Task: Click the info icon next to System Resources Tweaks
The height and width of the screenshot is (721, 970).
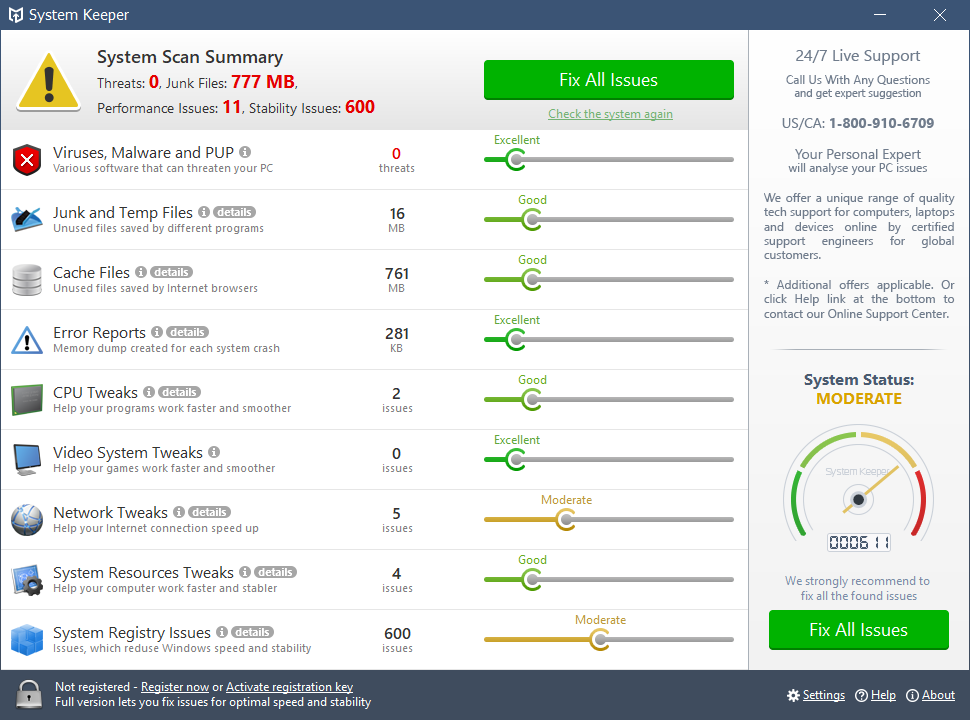Action: pyautogui.click(x=245, y=572)
